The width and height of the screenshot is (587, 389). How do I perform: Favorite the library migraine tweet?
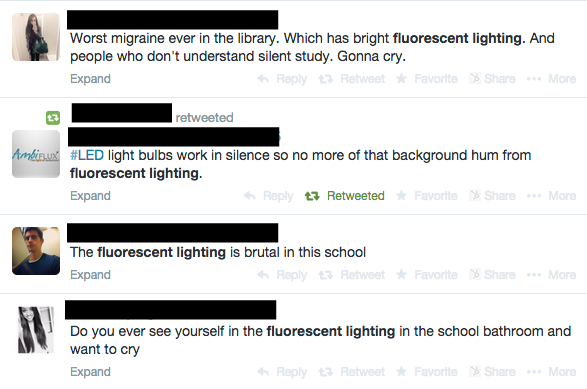tap(427, 79)
